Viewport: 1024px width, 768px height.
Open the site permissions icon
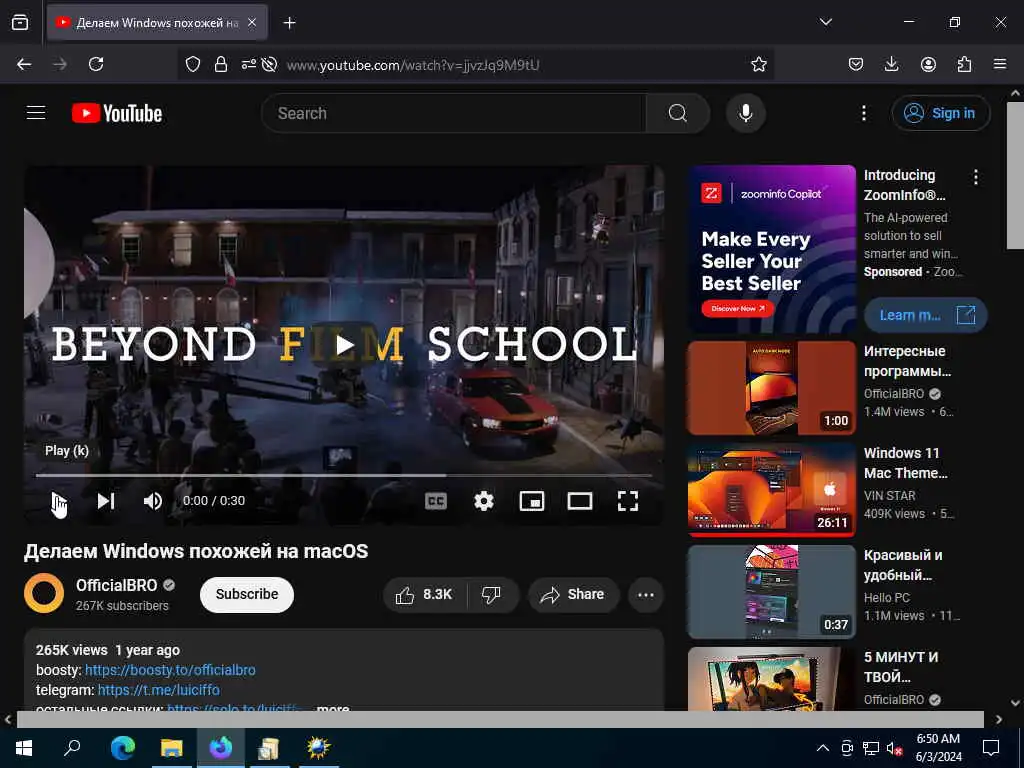point(249,64)
